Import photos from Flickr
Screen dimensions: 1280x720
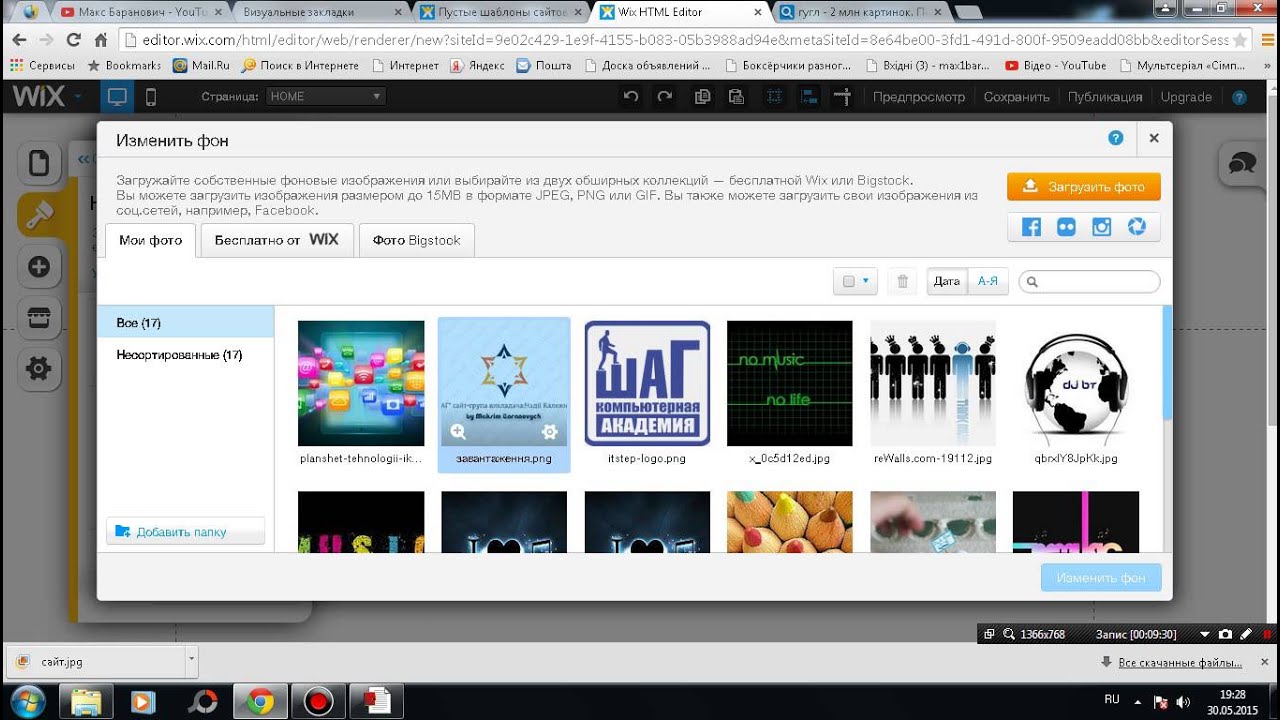click(x=1066, y=227)
